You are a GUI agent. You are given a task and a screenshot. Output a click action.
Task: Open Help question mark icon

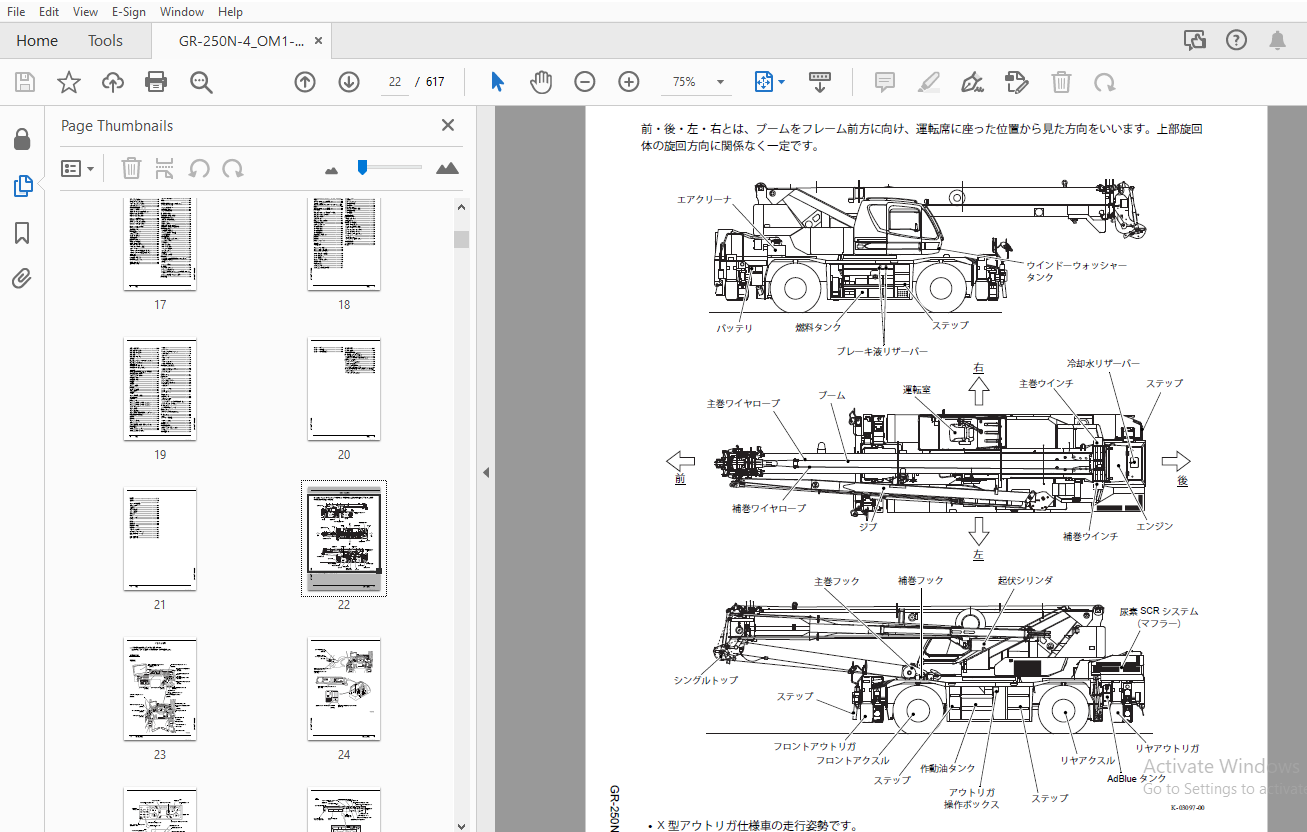click(1237, 40)
